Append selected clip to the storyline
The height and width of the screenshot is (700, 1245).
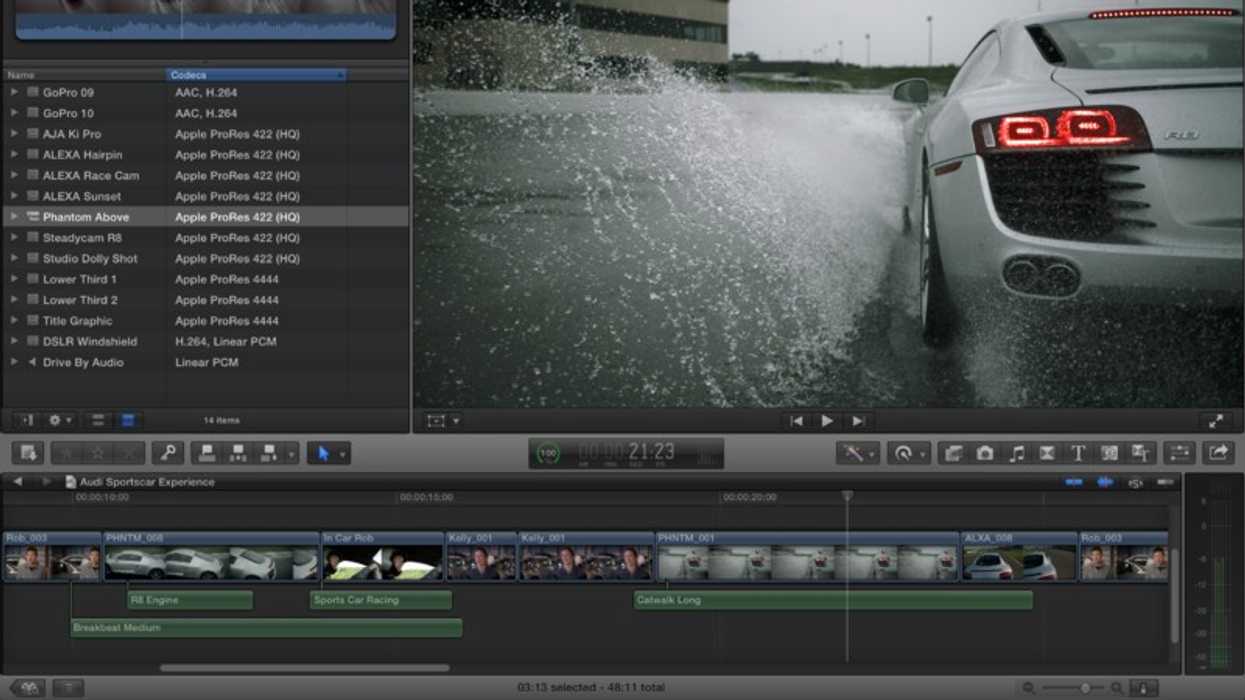click(269, 453)
